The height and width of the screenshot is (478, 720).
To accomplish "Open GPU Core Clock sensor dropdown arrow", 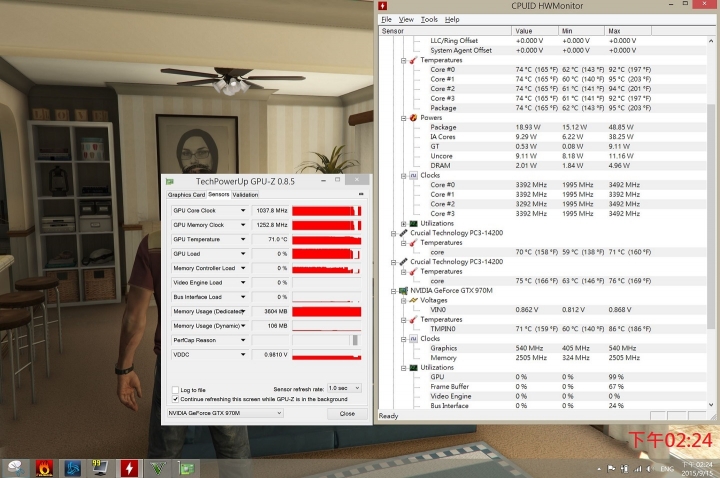I will tap(243, 210).
